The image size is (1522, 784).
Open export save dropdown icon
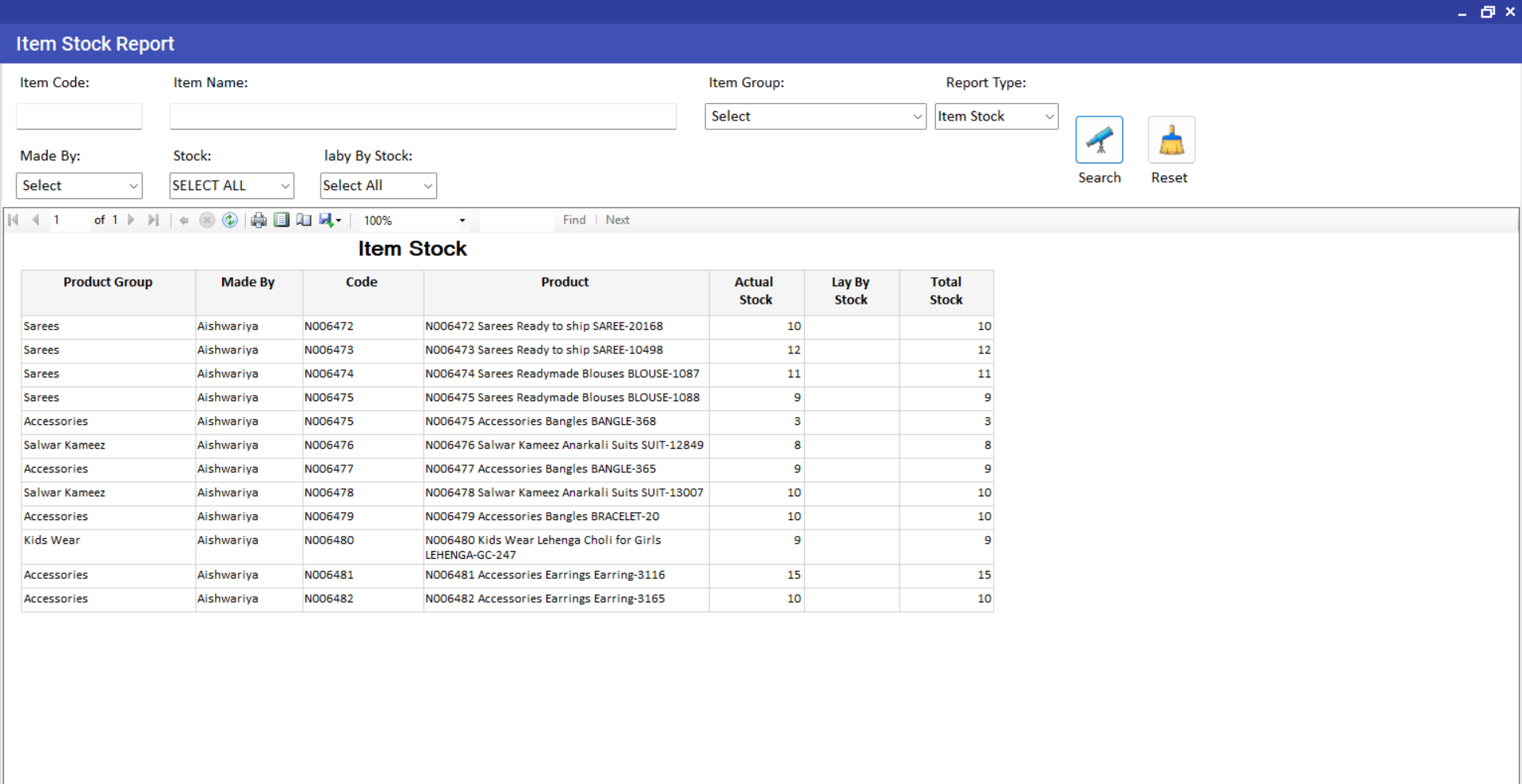click(x=330, y=220)
